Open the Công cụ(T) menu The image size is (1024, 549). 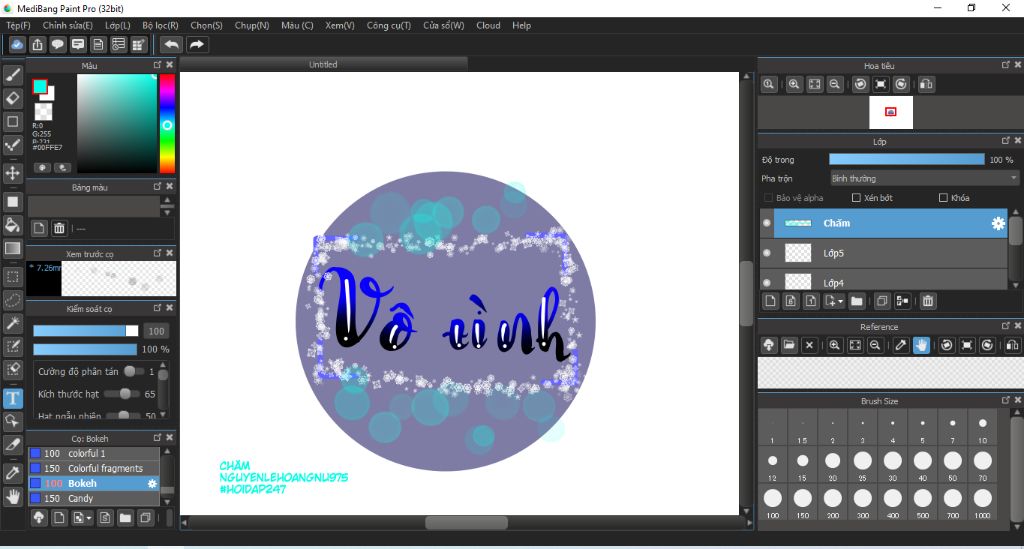tap(389, 25)
